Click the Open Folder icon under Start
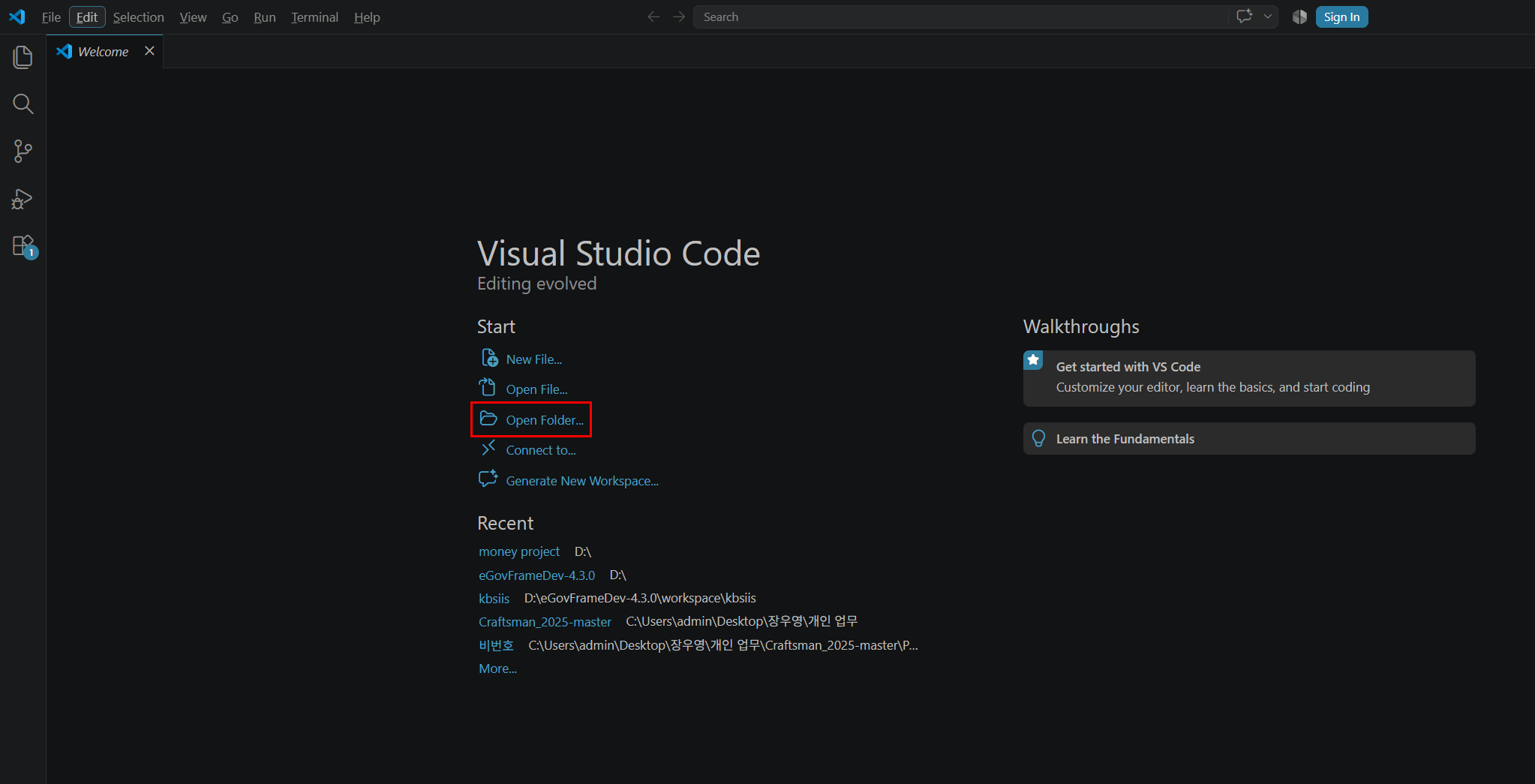1535x784 pixels. pos(488,419)
